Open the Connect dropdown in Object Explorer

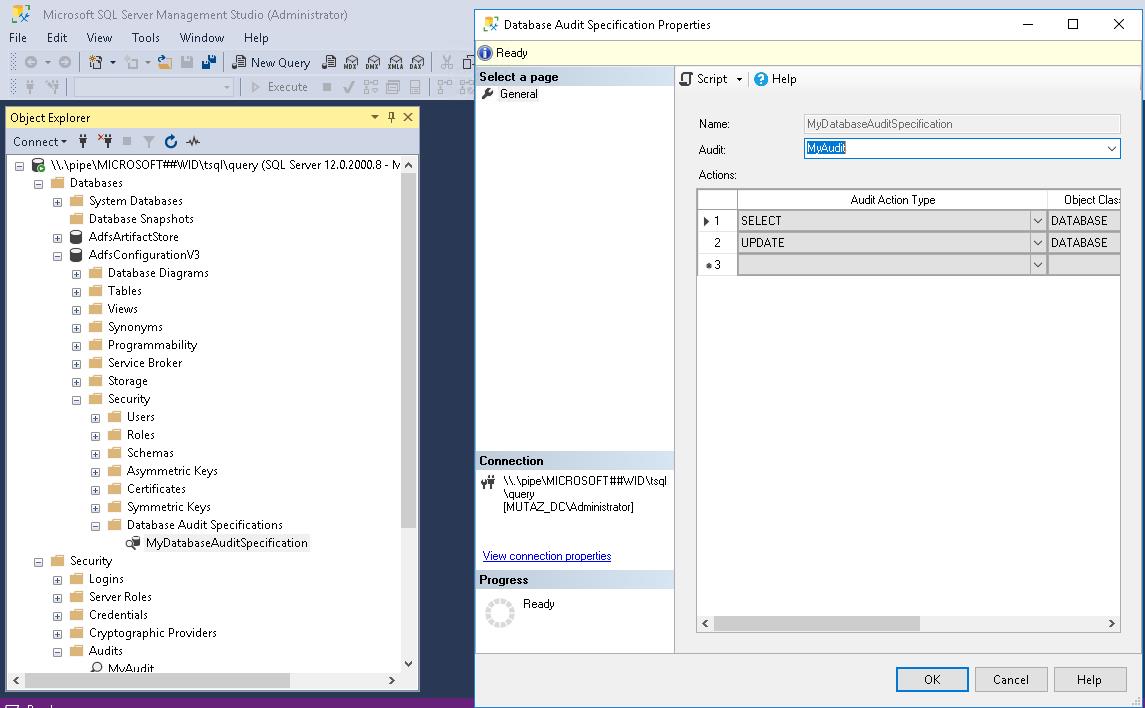click(40, 142)
